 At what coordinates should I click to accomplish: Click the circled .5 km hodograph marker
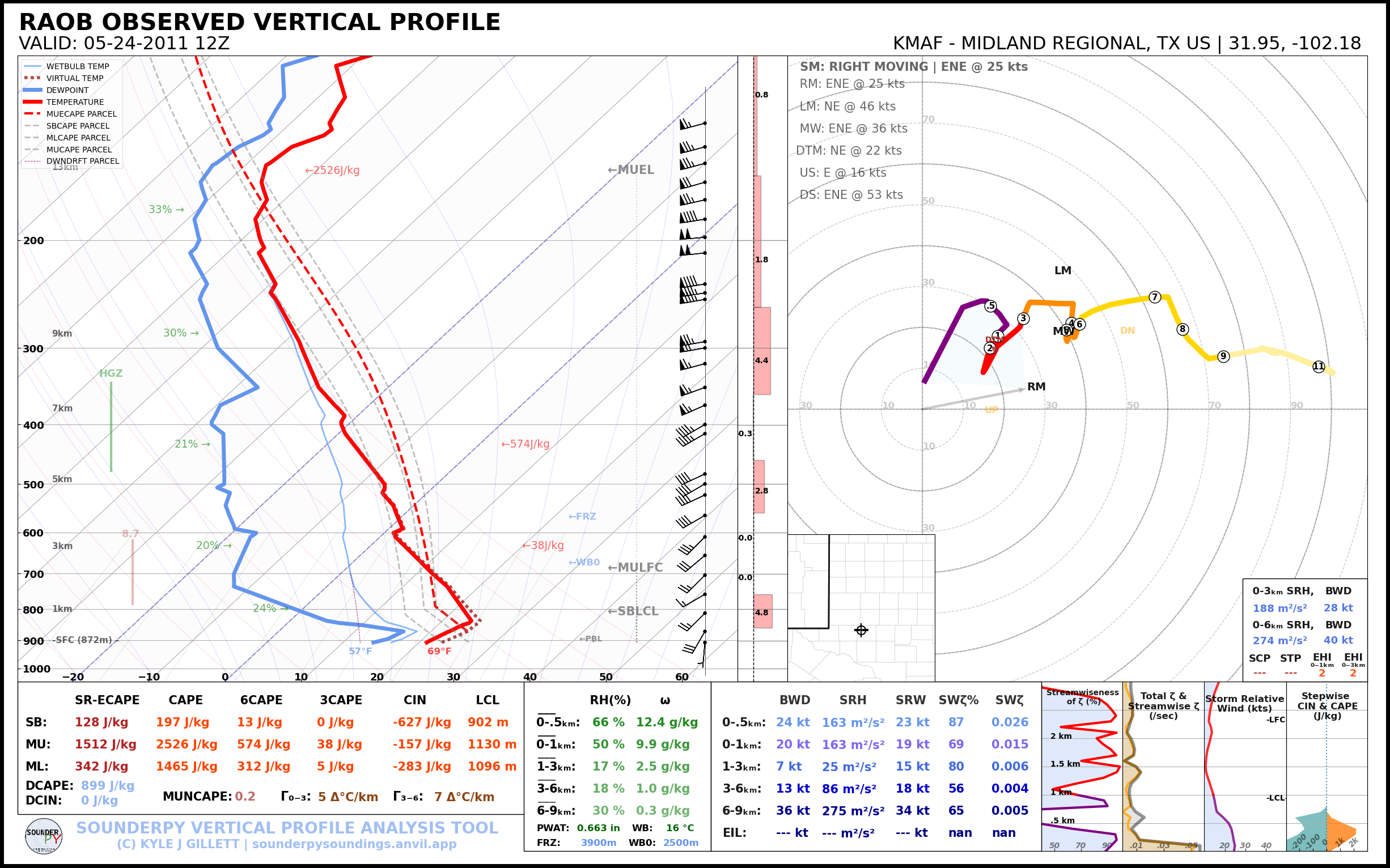tap(990, 306)
